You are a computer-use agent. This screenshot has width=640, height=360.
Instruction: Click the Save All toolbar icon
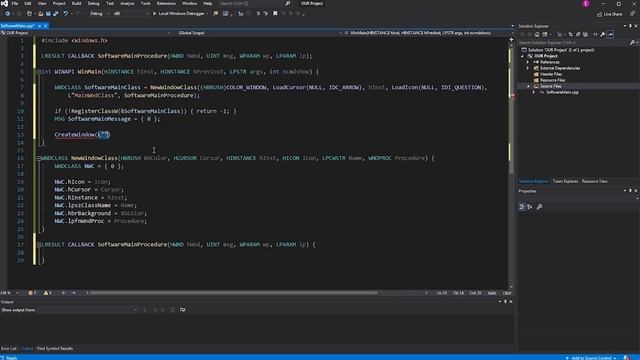(56, 13)
